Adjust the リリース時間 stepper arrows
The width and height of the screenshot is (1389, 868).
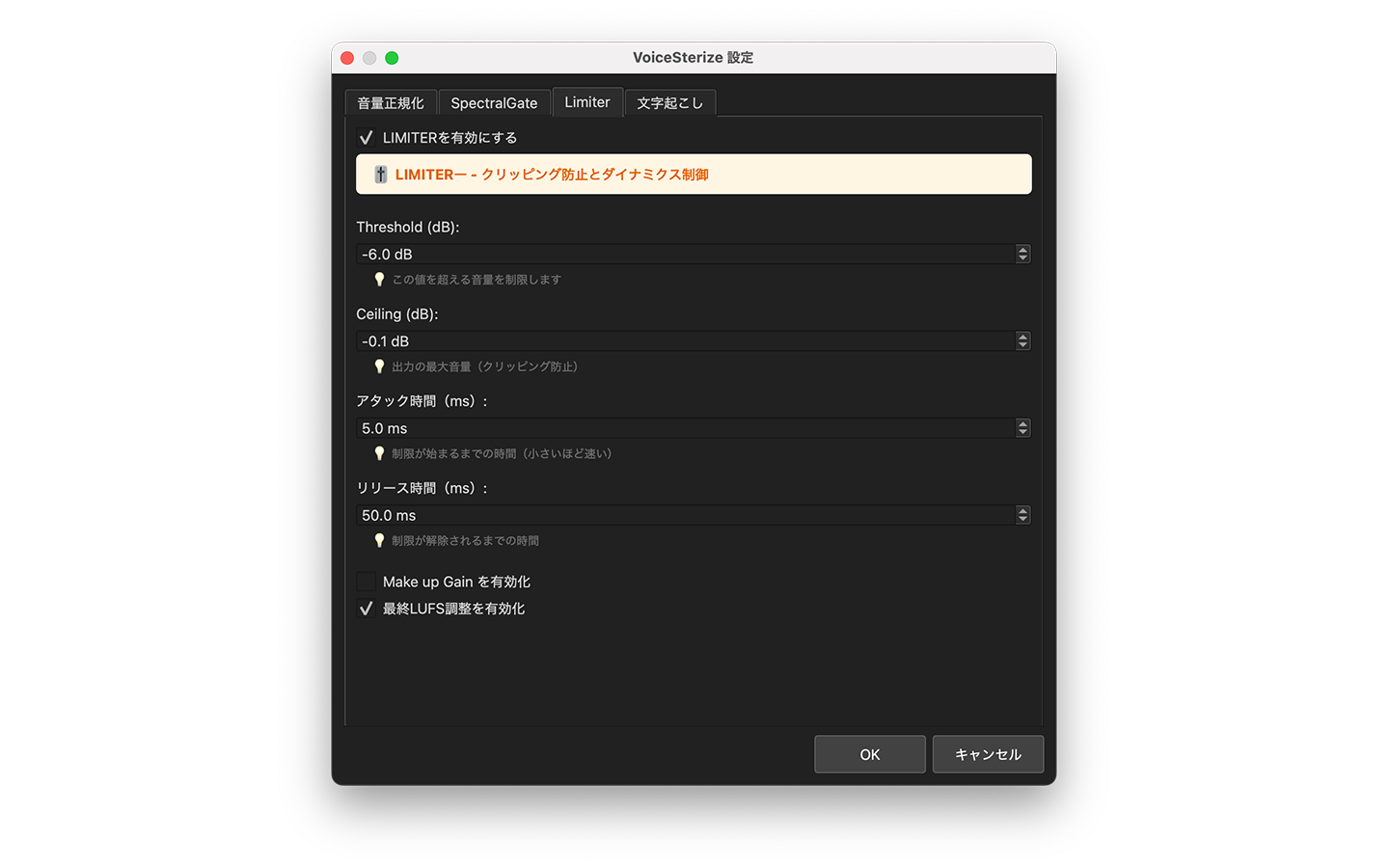[x=1022, y=515]
